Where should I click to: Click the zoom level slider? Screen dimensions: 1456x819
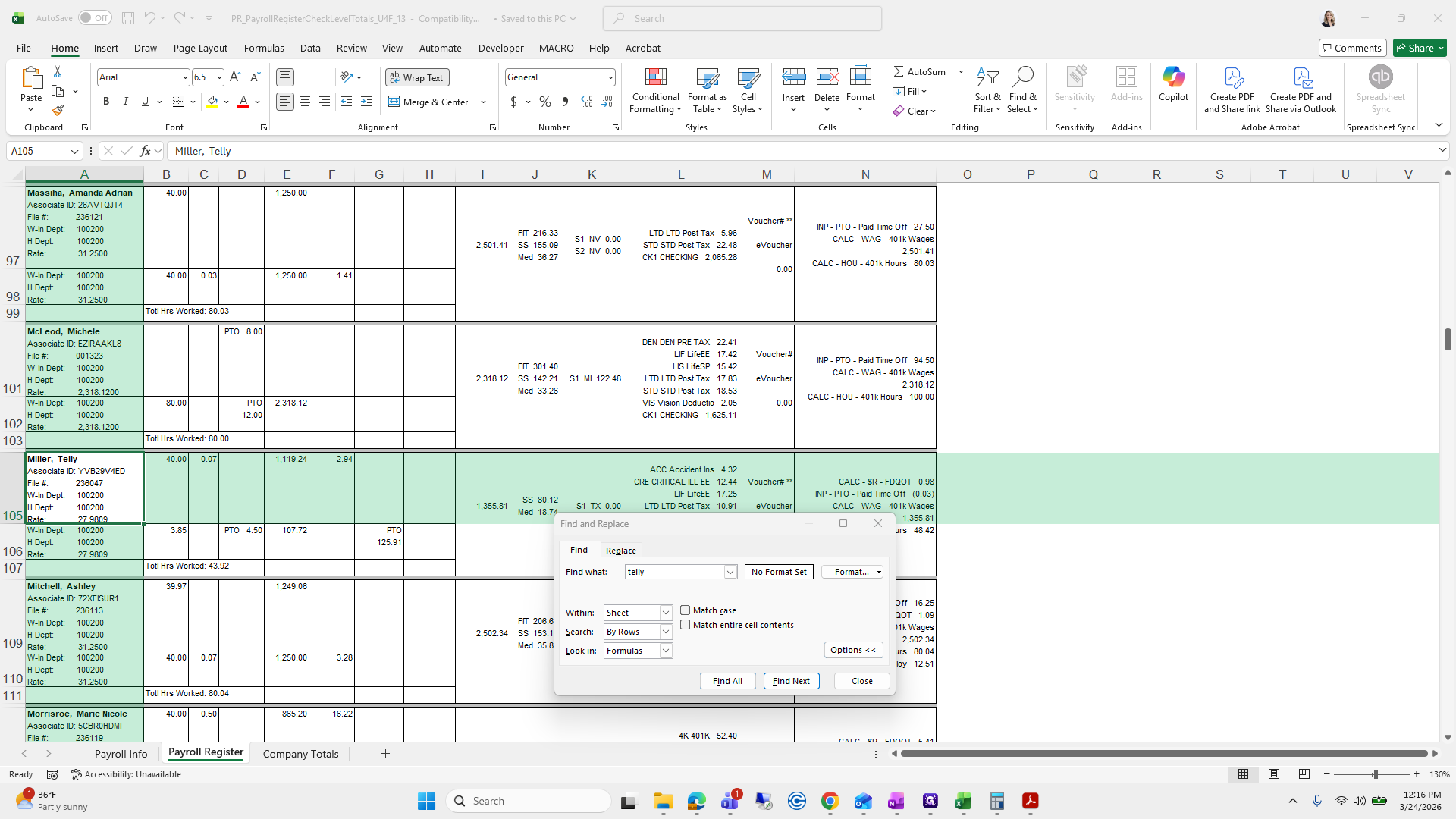(1374, 774)
